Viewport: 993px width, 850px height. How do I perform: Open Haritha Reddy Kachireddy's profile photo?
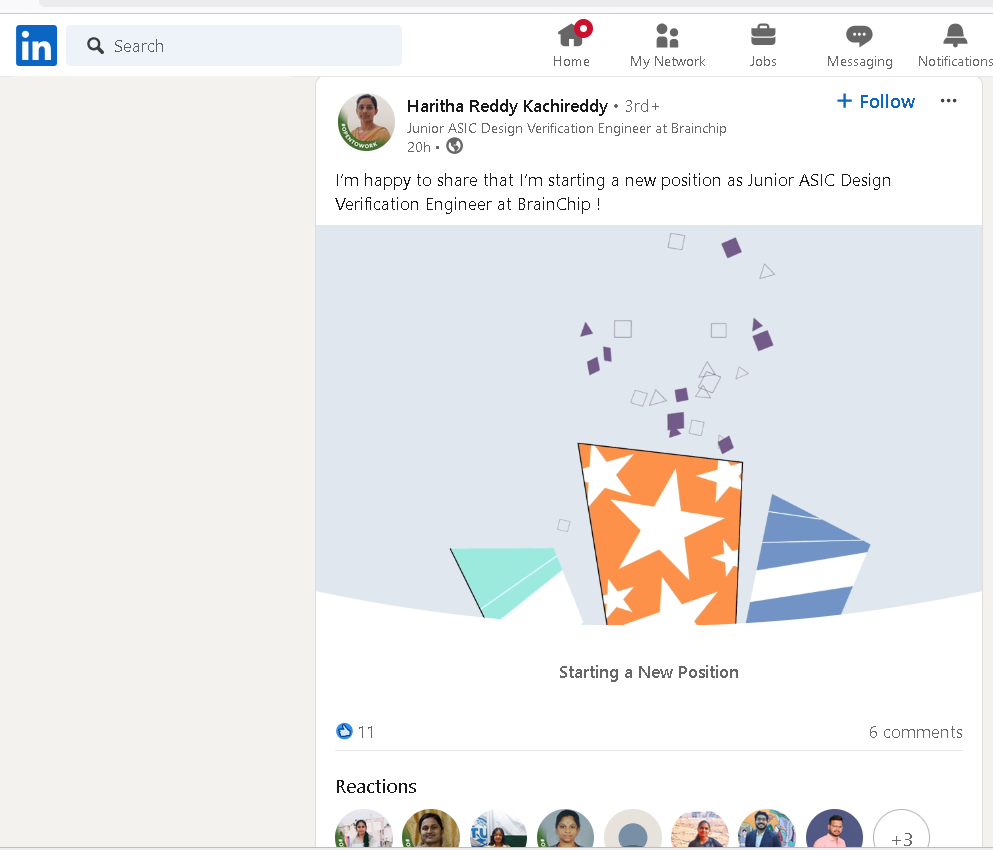tap(366, 122)
